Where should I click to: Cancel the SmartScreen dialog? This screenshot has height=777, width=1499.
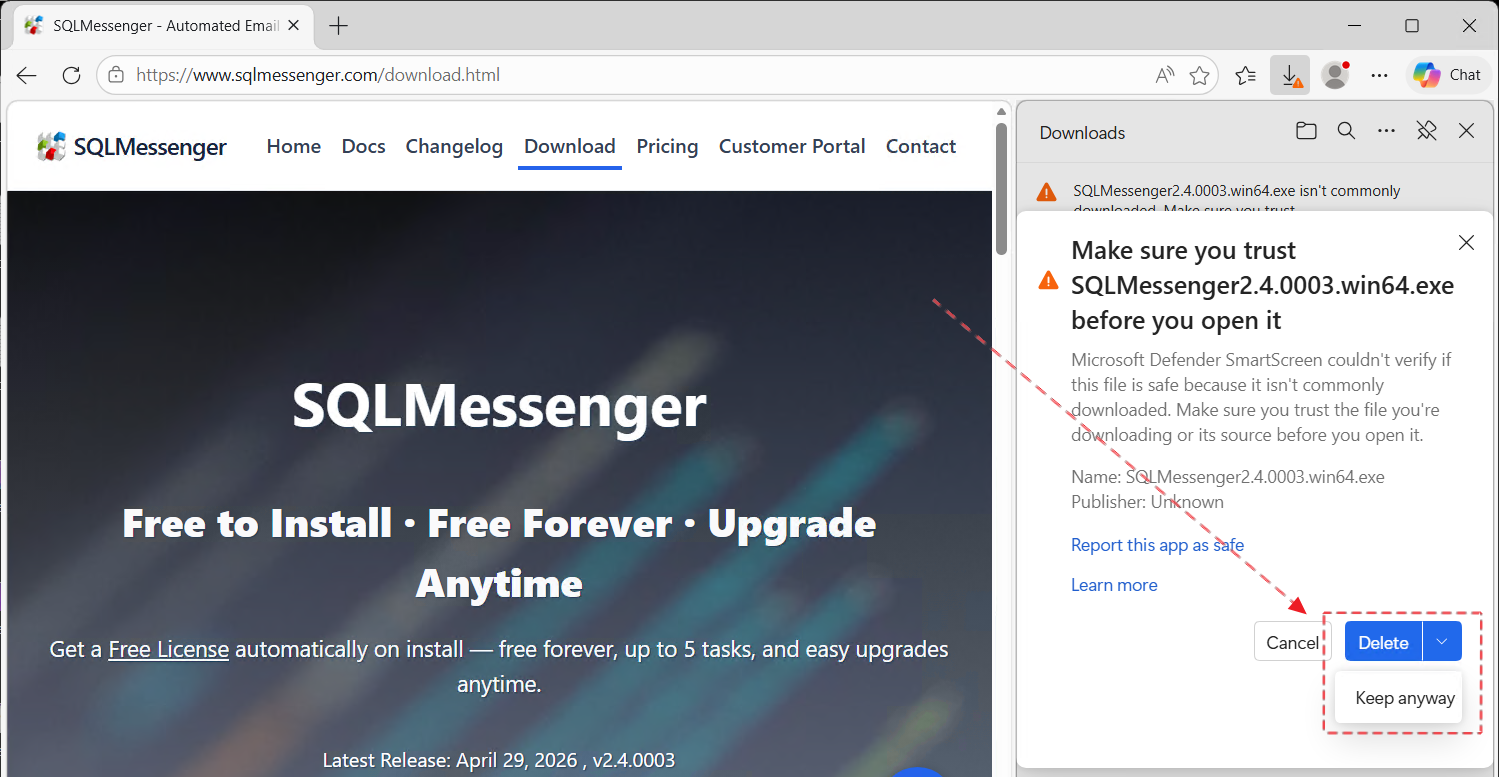click(x=1292, y=642)
